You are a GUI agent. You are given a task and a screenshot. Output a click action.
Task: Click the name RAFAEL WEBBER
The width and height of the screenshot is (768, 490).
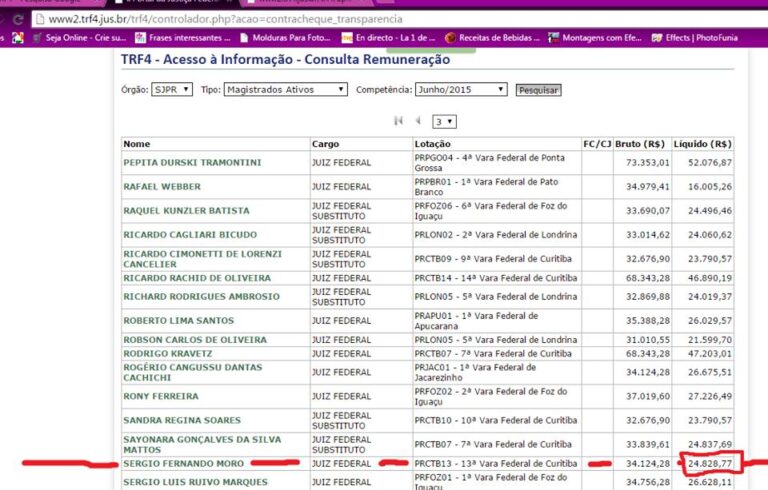[161, 187]
